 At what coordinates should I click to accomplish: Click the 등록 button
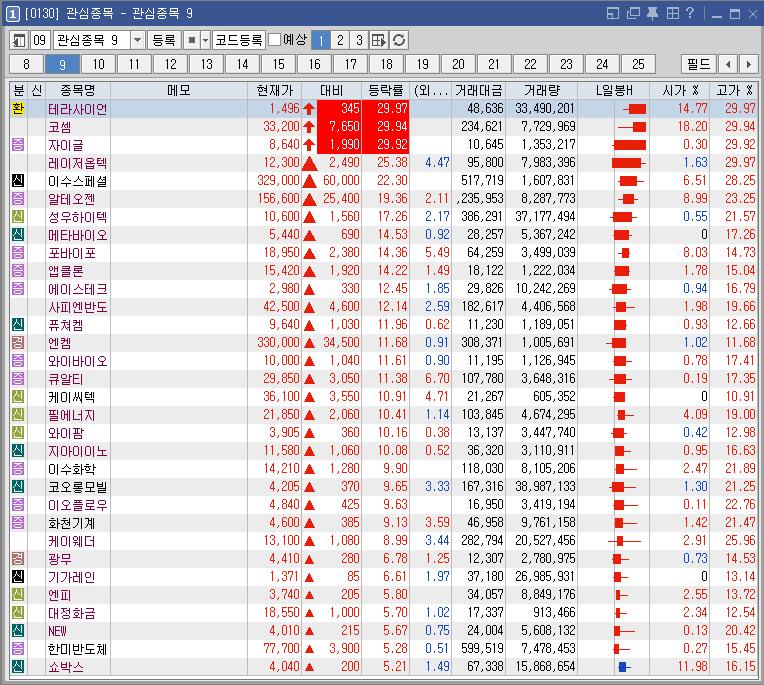pos(164,40)
